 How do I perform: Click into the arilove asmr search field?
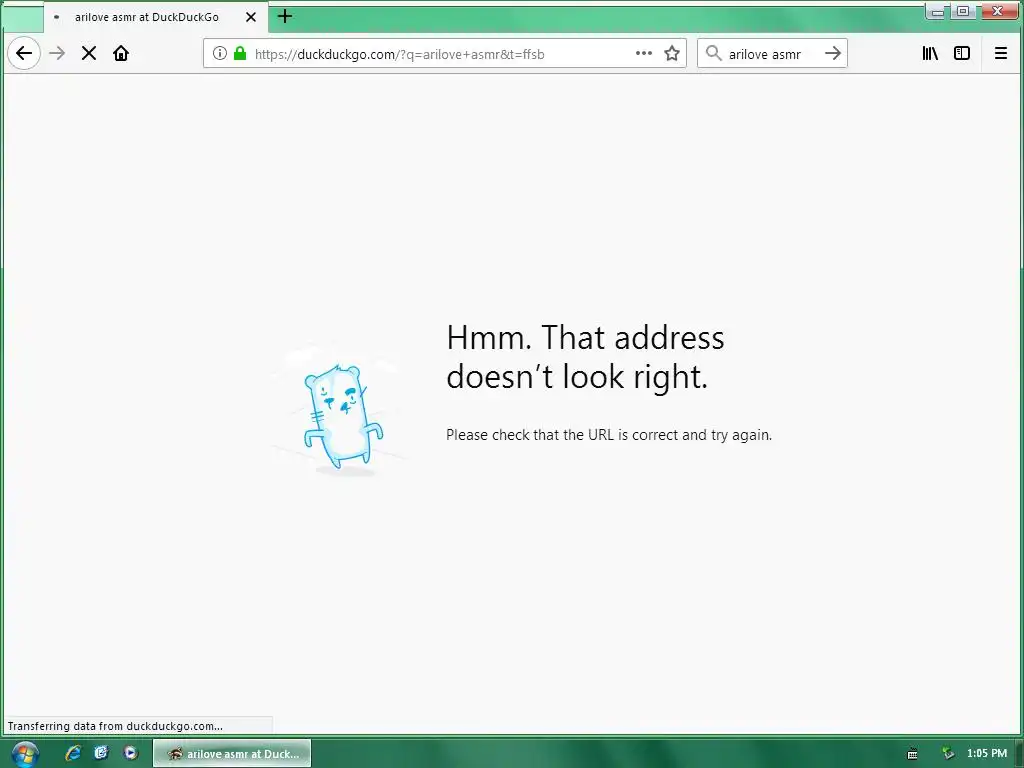click(771, 54)
